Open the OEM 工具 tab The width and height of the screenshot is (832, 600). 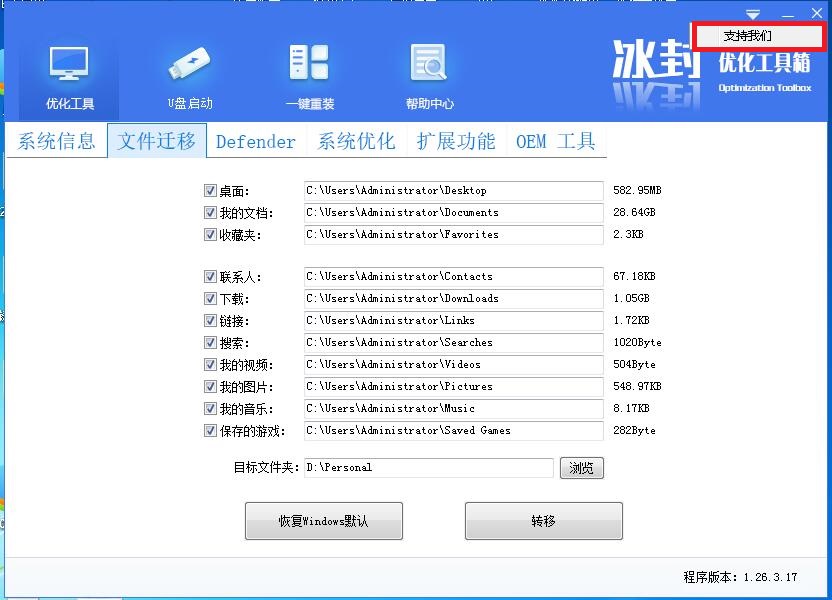tap(556, 141)
